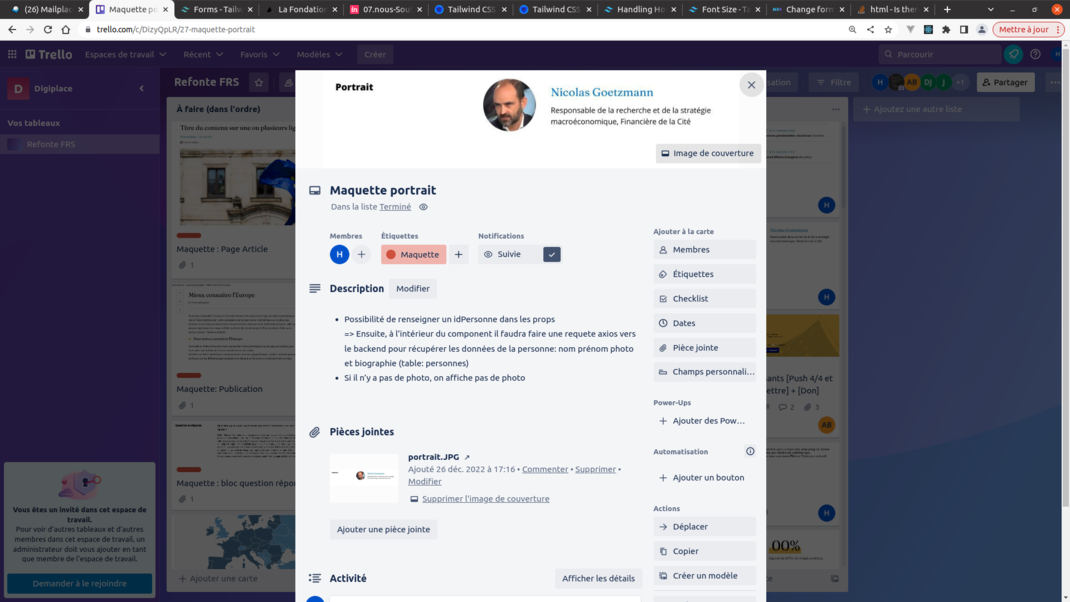Click Ajouter une pièce jointe button
This screenshot has height=602, width=1070.
[383, 529]
